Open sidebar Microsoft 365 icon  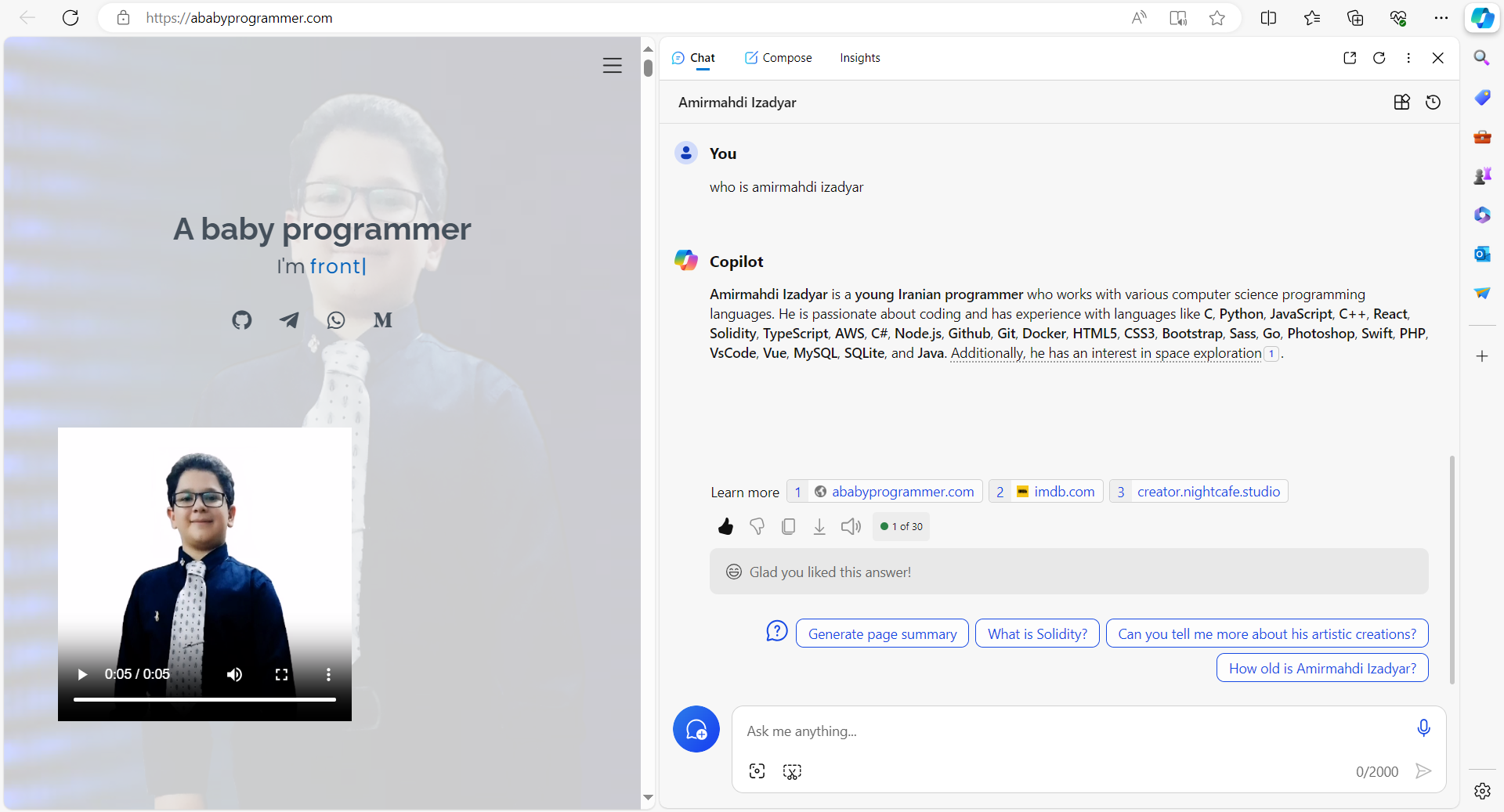click(x=1482, y=215)
